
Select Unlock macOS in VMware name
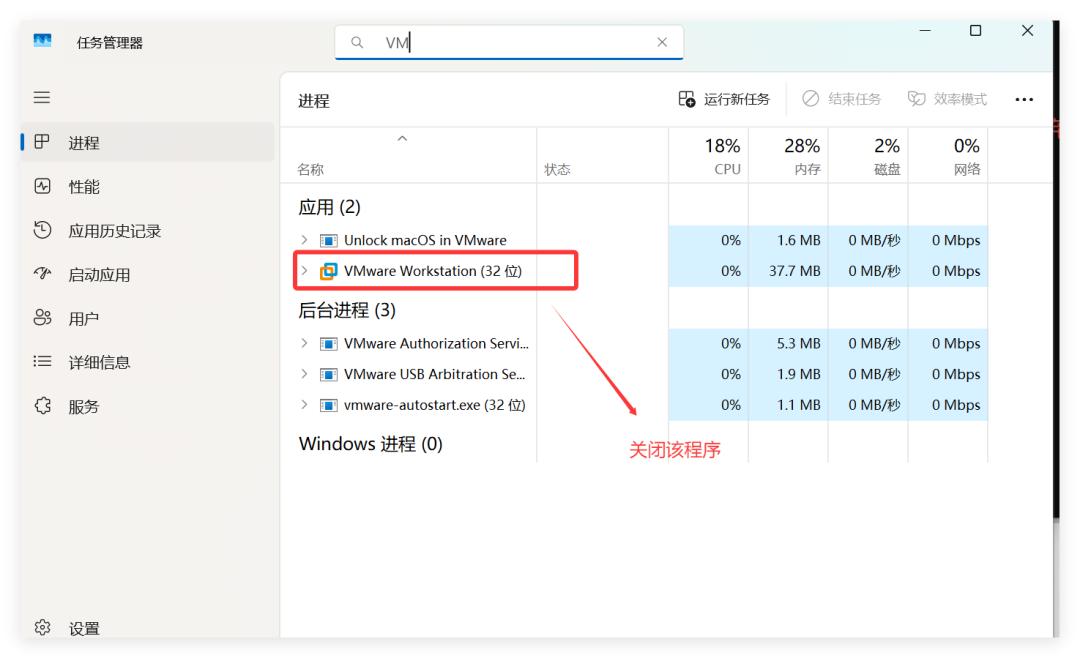(x=425, y=240)
